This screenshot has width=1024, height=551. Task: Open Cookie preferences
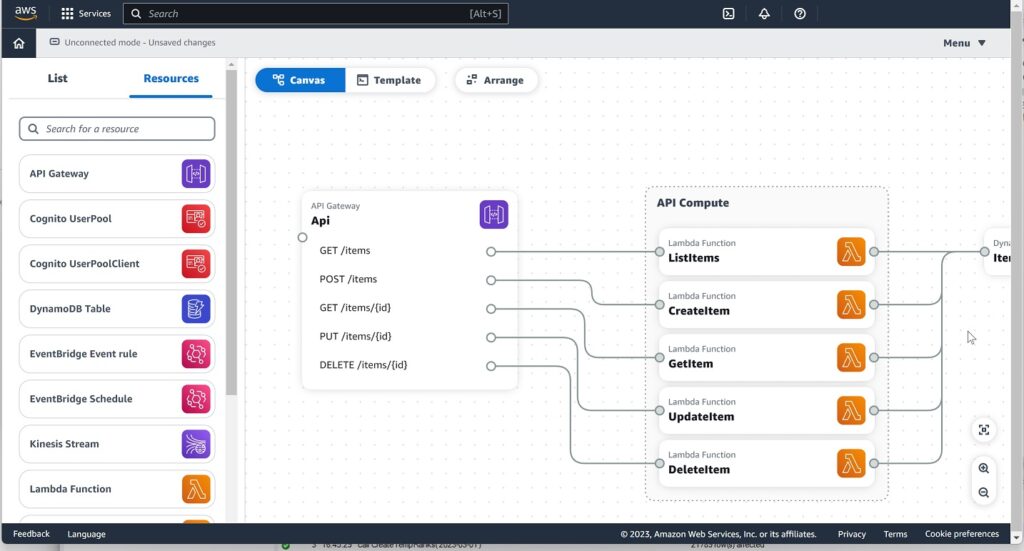coord(961,534)
